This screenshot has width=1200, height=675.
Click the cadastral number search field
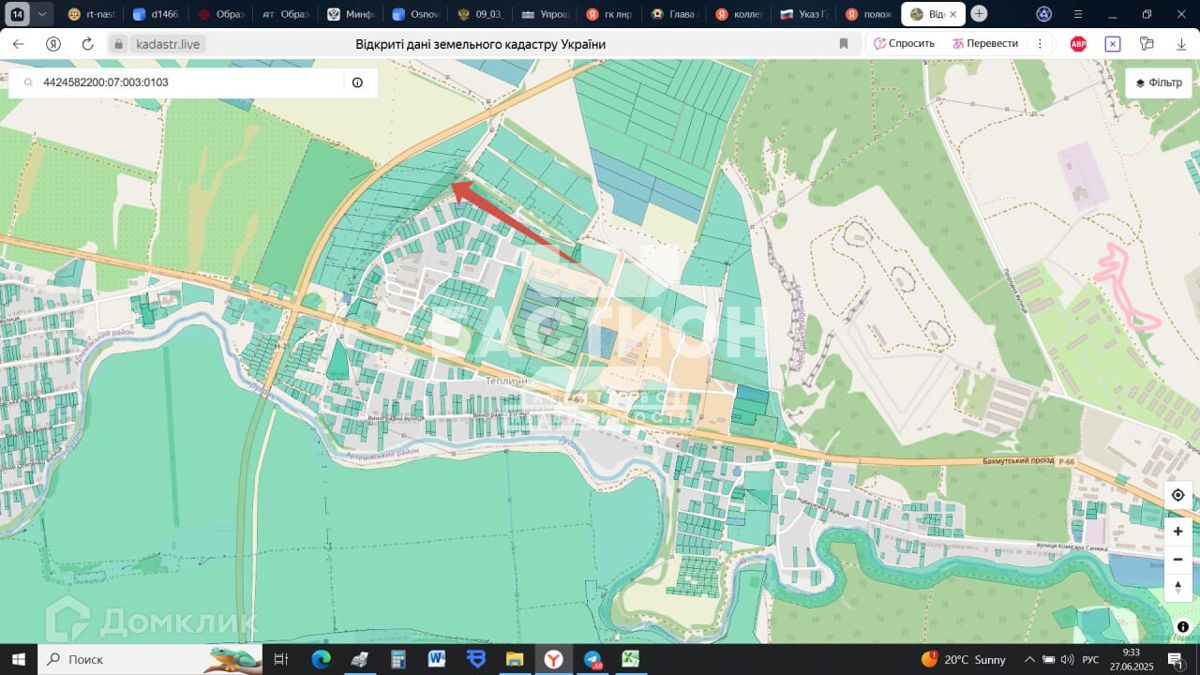[x=190, y=83]
